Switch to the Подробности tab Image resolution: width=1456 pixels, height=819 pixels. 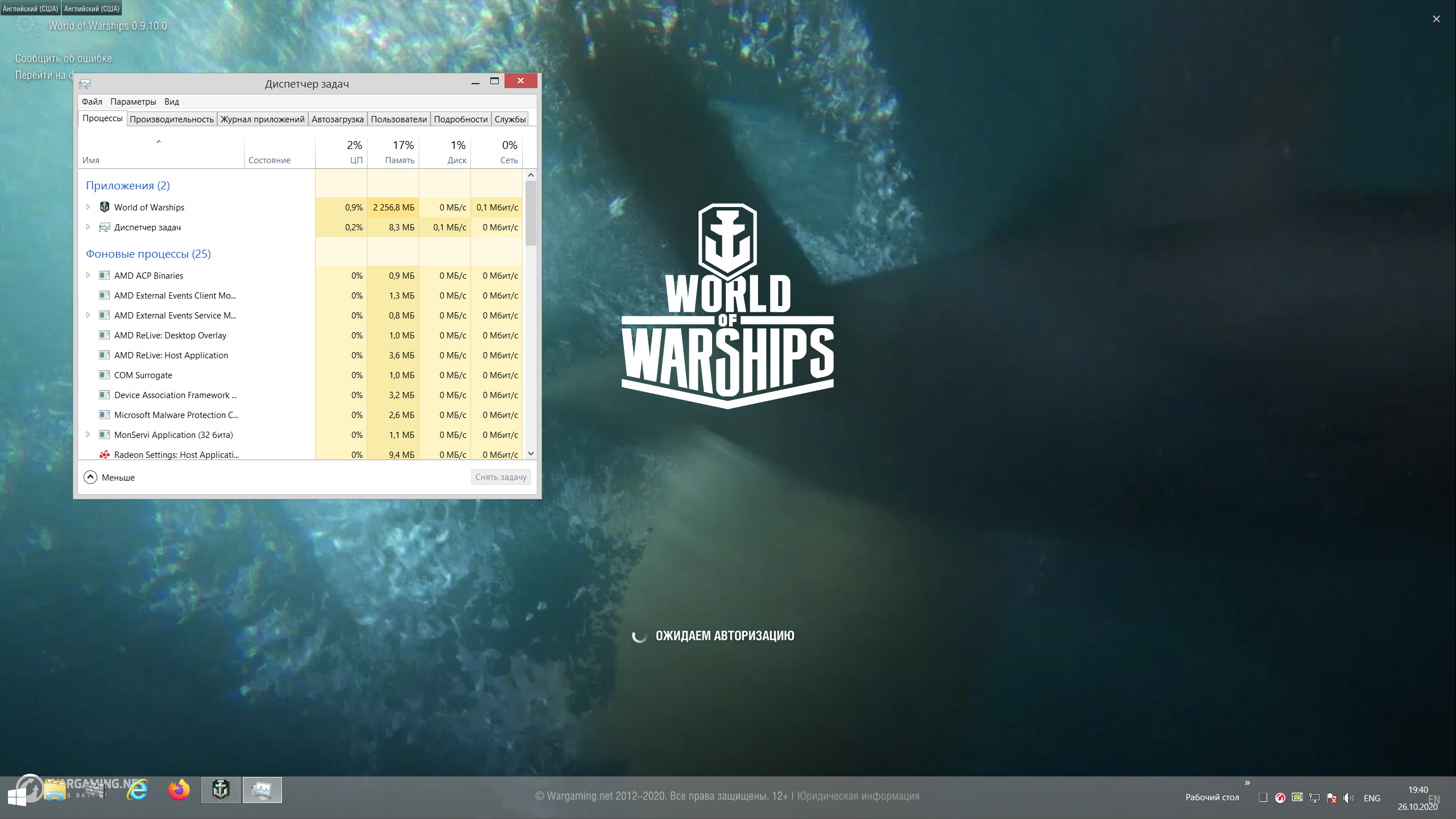coord(461,119)
